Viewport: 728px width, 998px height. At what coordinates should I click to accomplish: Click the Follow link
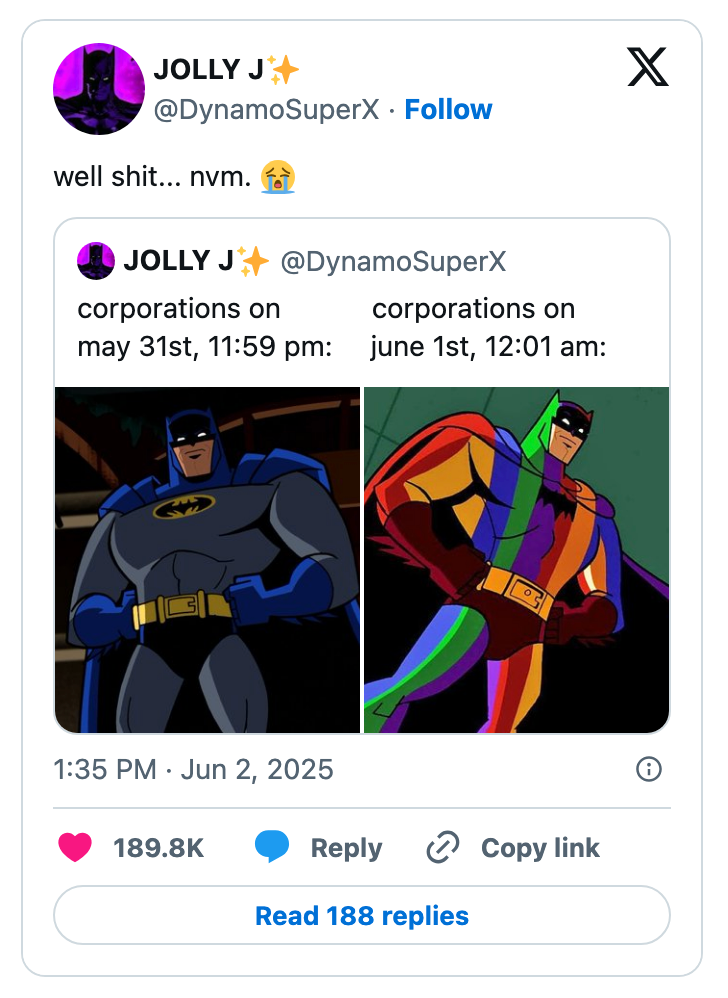449,110
